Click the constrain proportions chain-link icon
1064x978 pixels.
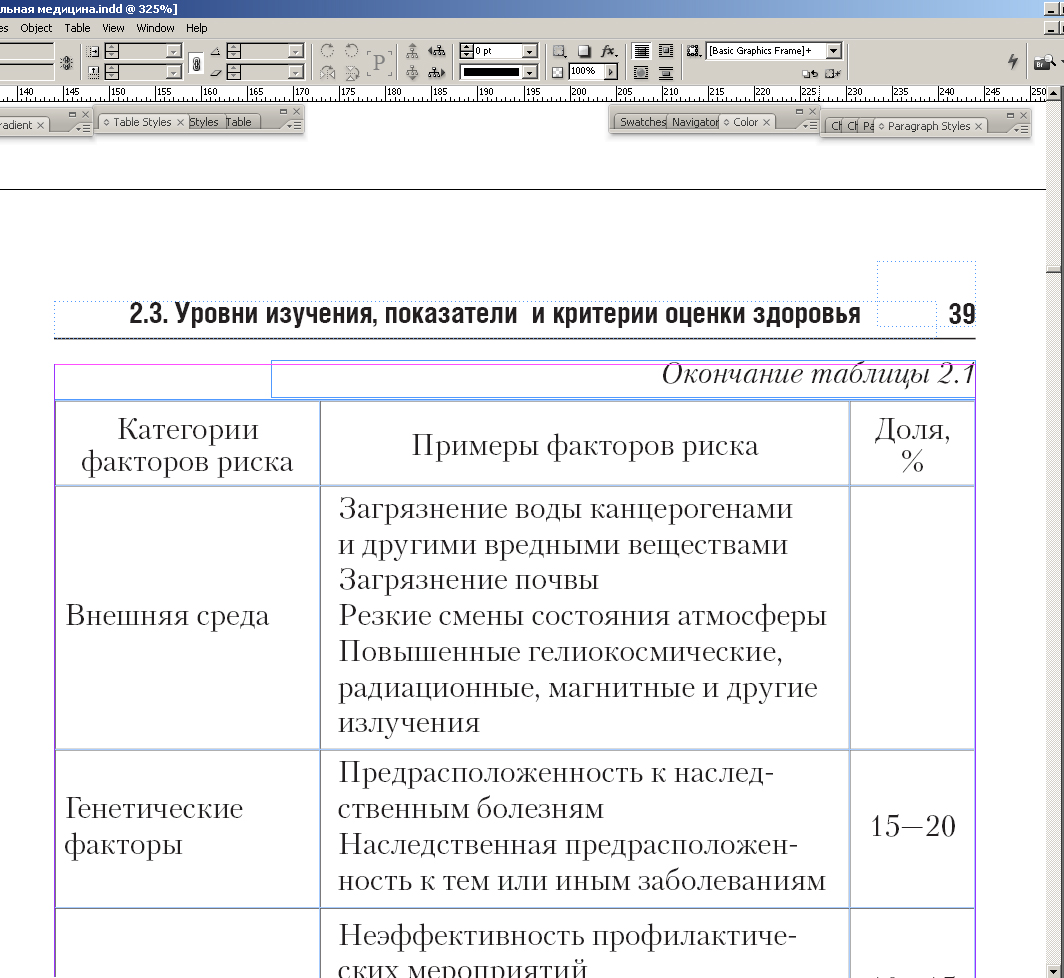[196, 63]
